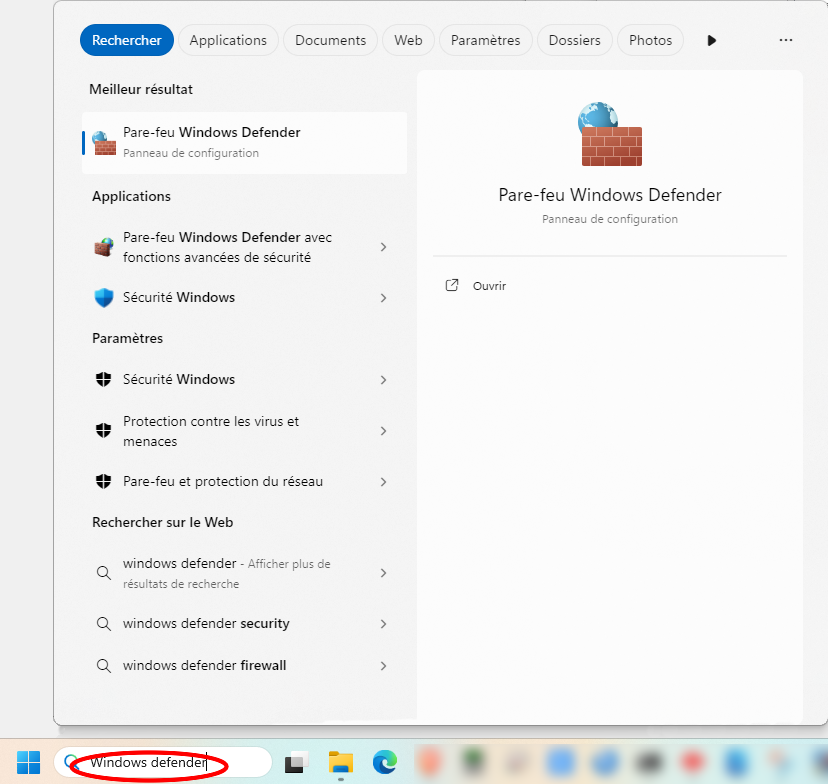Open Pare-feu Windows Defender avec fonctions avancées

tap(227, 247)
